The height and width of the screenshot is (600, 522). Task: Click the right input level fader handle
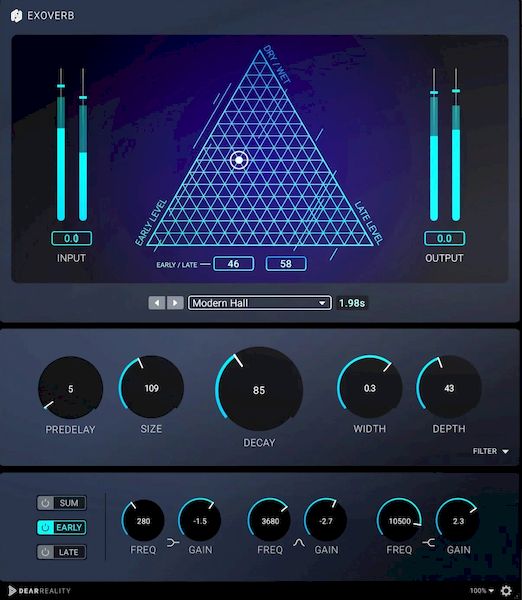tap(83, 98)
